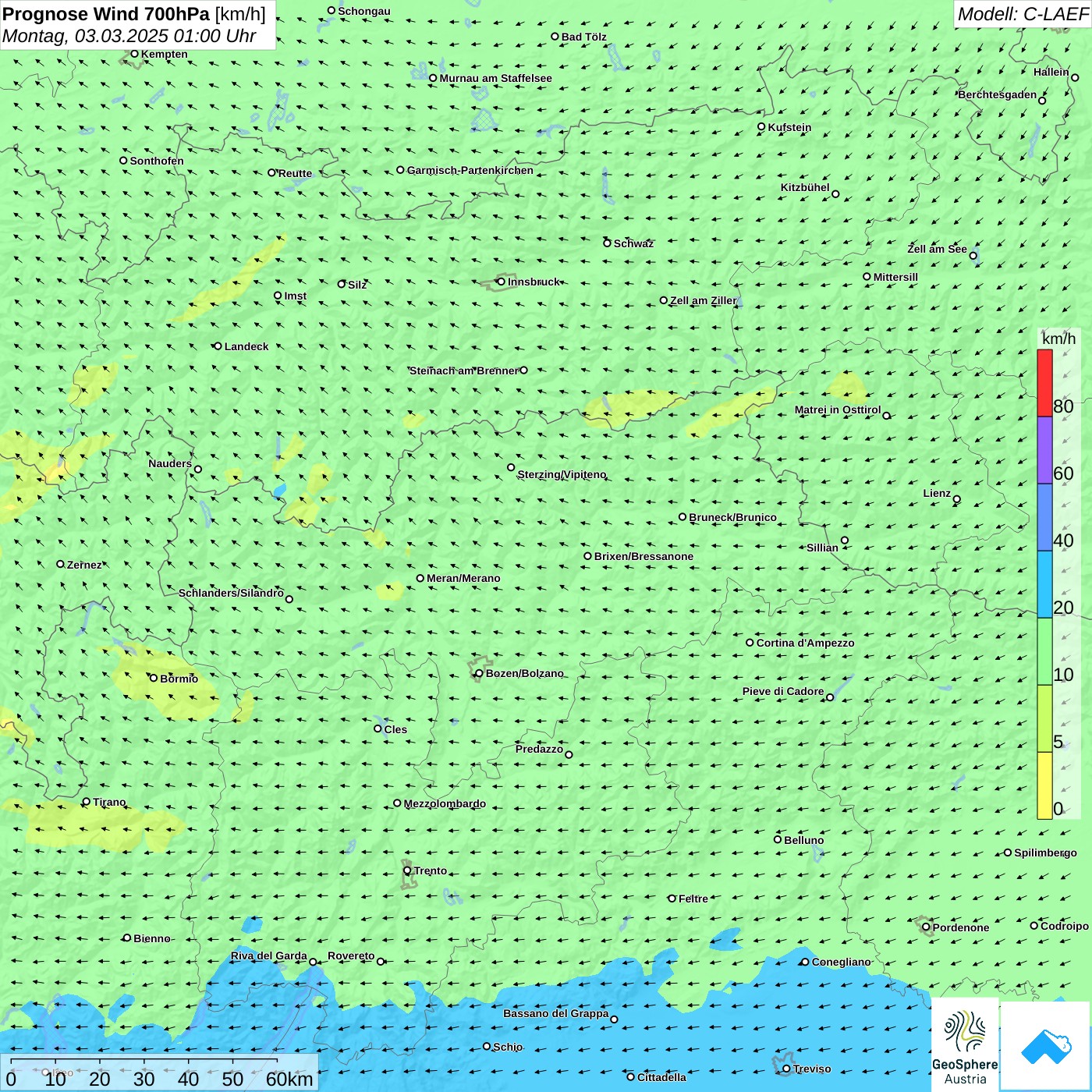
Task: Click the Tirano city marker
Action: pyautogui.click(x=87, y=802)
